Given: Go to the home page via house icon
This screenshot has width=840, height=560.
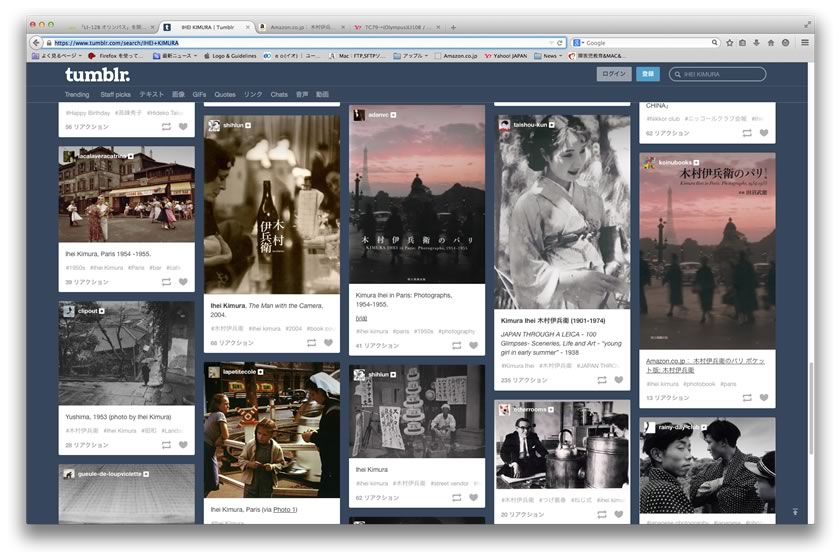Looking at the screenshot, I should (x=771, y=43).
